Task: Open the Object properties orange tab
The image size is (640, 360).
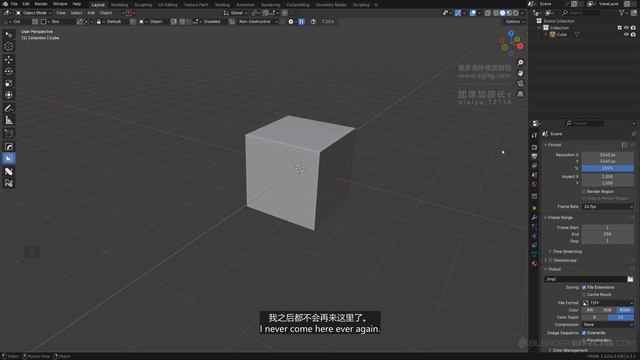Action: (x=534, y=208)
